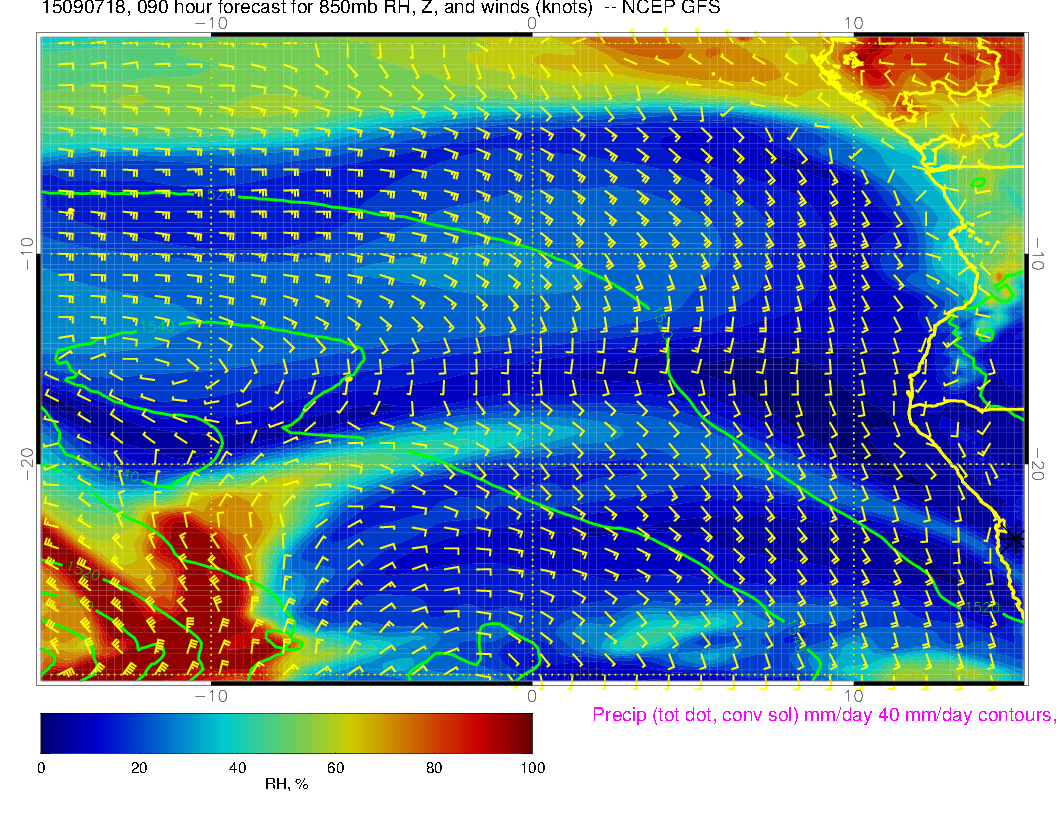Click the longitude label 0 under the map
This screenshot has height=816, width=1056.
532,696
